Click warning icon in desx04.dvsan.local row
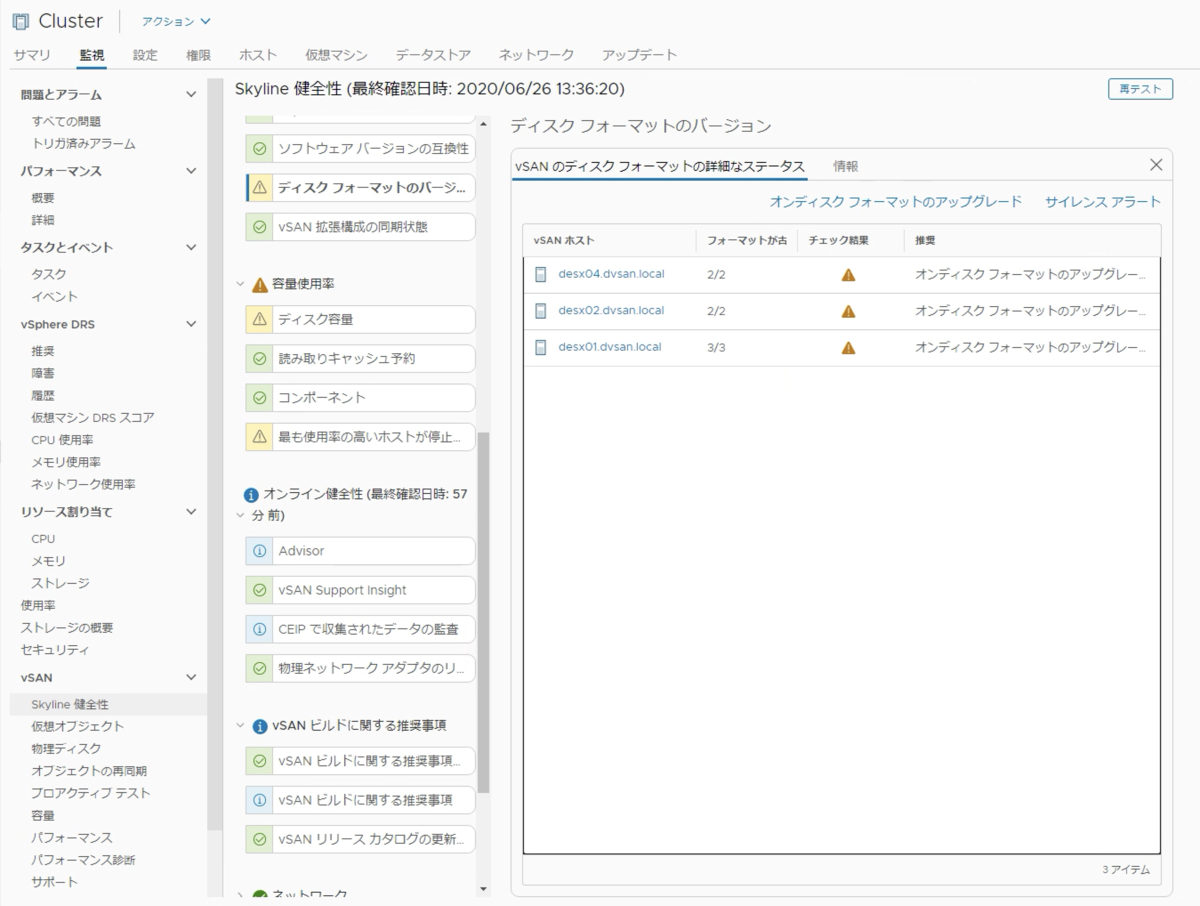The width and height of the screenshot is (1200, 906). (848, 274)
